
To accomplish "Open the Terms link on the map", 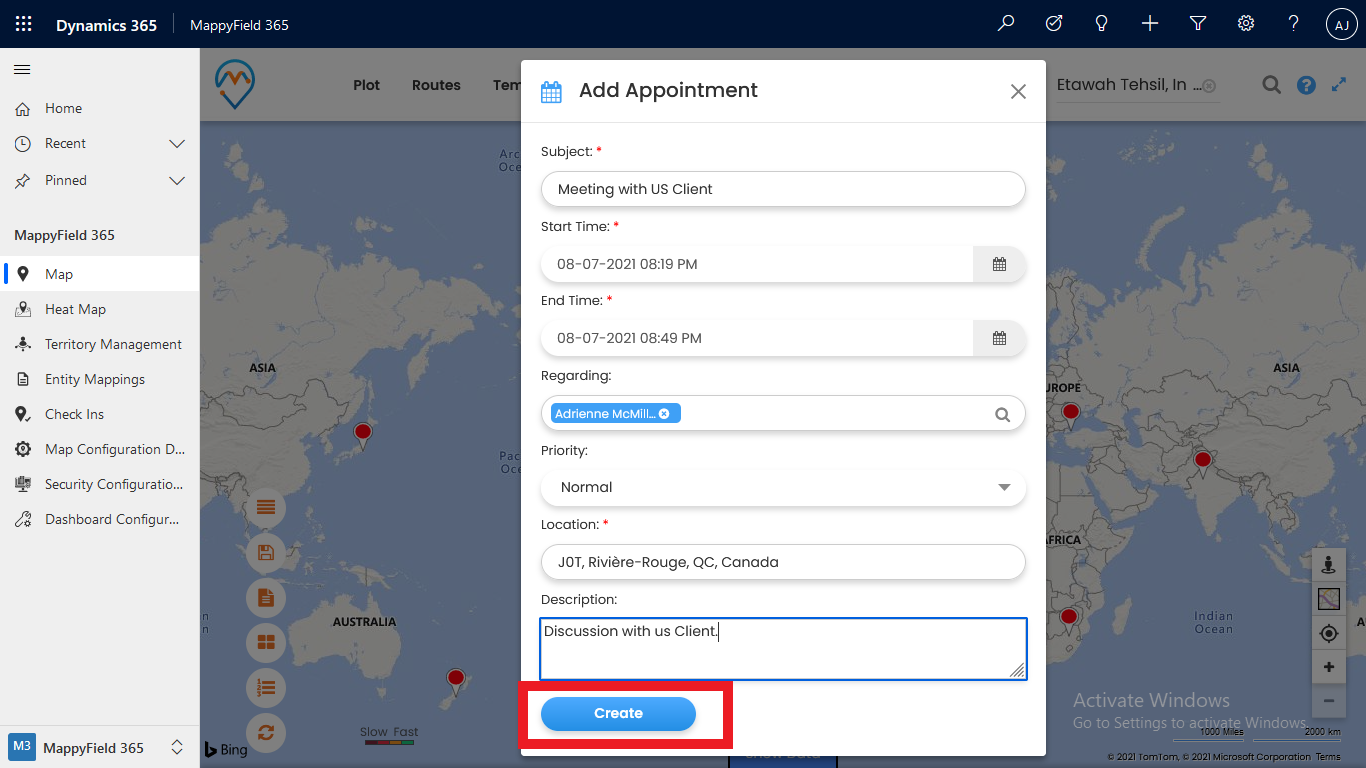I will (1328, 757).
